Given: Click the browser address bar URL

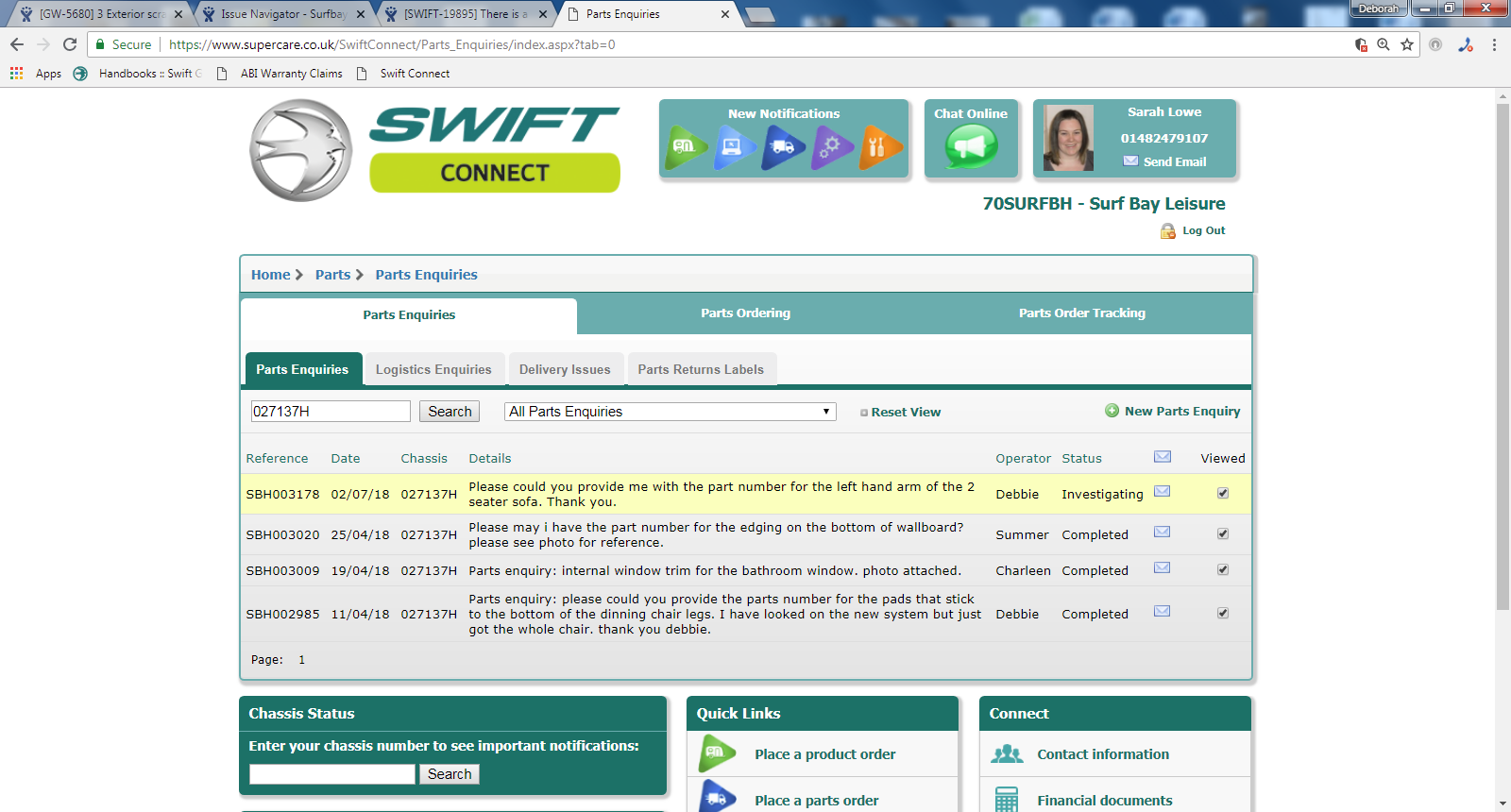Looking at the screenshot, I should pyautogui.click(x=392, y=44).
